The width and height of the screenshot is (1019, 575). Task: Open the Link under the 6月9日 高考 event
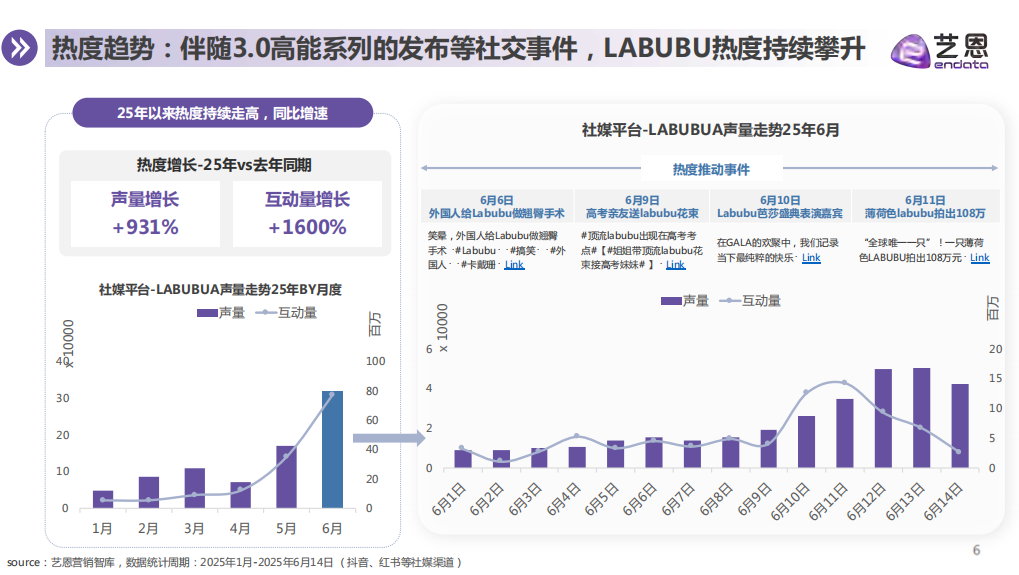coord(676,265)
